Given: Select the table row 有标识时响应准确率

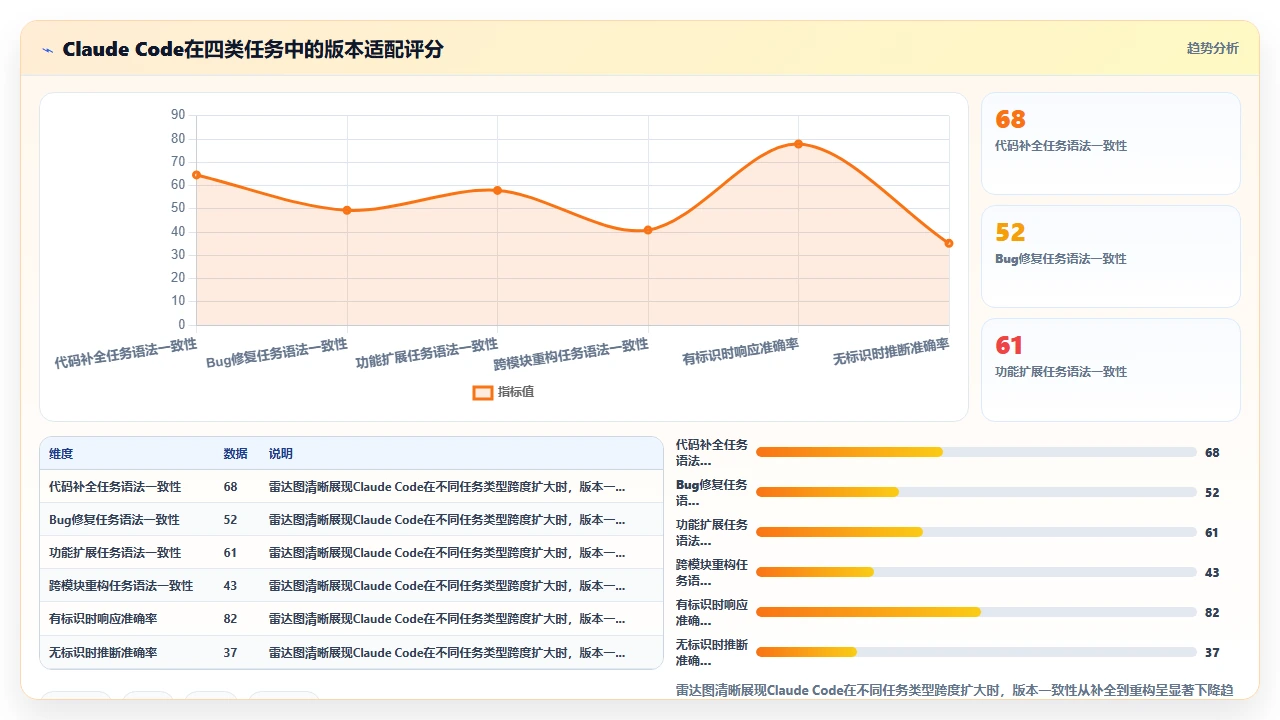Looking at the screenshot, I should pos(351,619).
